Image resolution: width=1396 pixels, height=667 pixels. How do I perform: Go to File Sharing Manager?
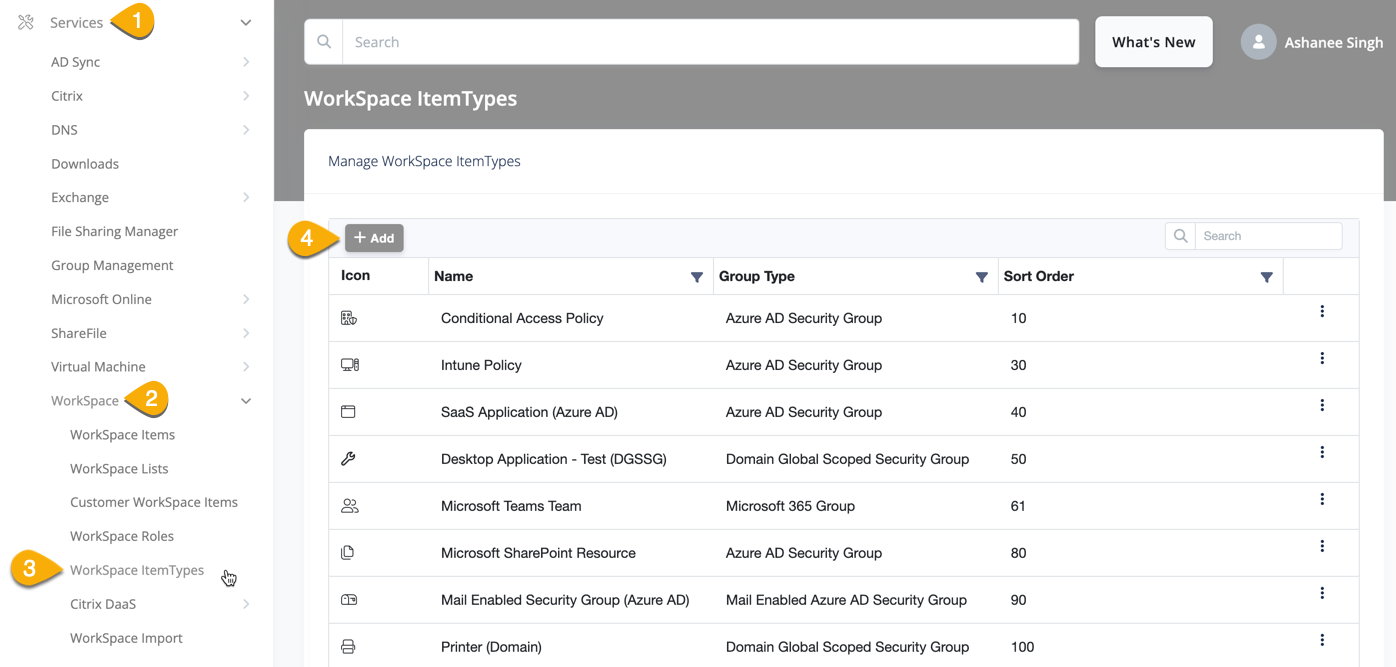(x=114, y=231)
